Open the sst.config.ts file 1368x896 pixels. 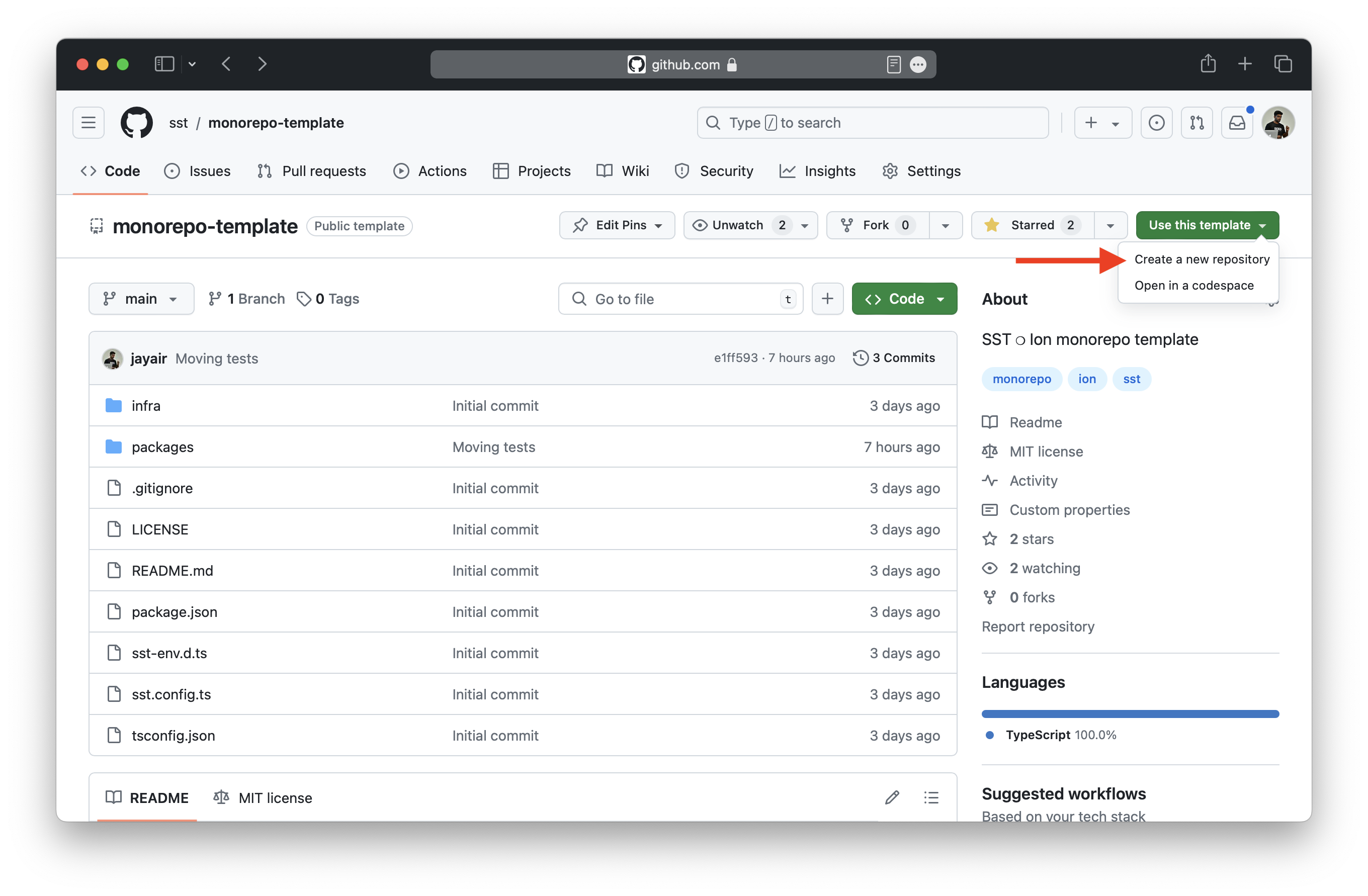(172, 694)
